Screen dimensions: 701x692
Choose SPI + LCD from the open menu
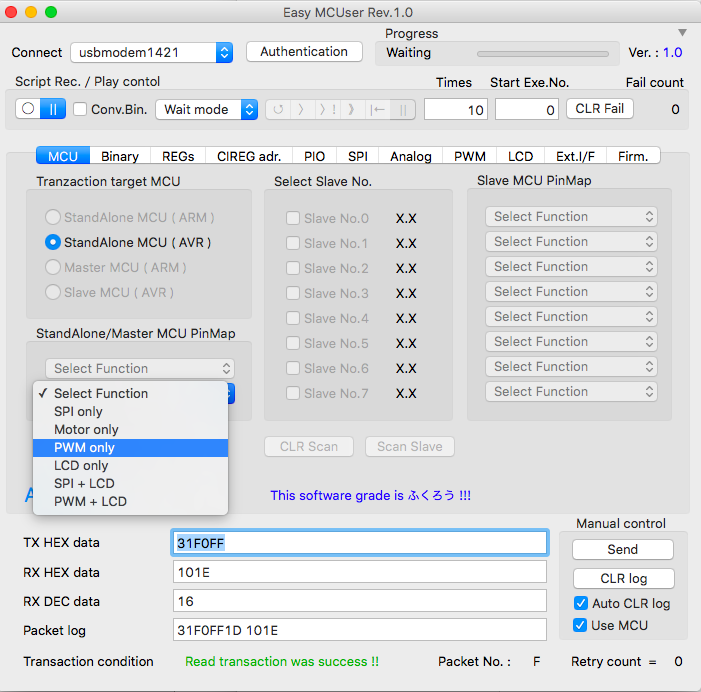tap(131, 484)
